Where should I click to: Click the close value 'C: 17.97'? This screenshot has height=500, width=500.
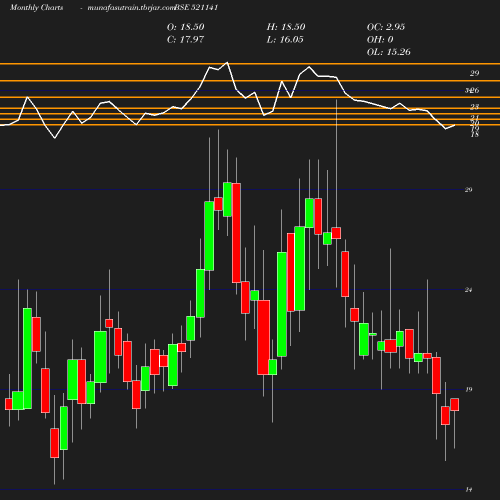click(185, 40)
